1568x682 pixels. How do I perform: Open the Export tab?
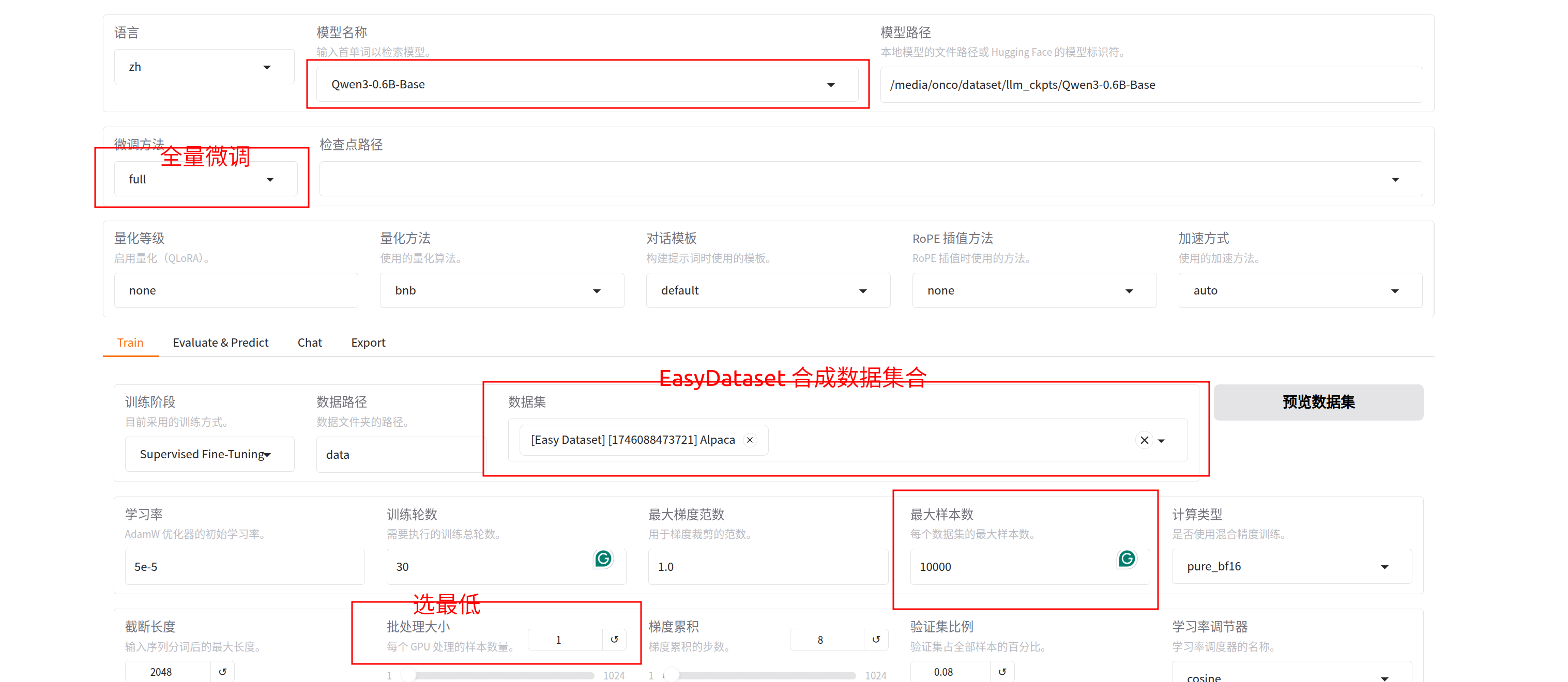tap(368, 343)
